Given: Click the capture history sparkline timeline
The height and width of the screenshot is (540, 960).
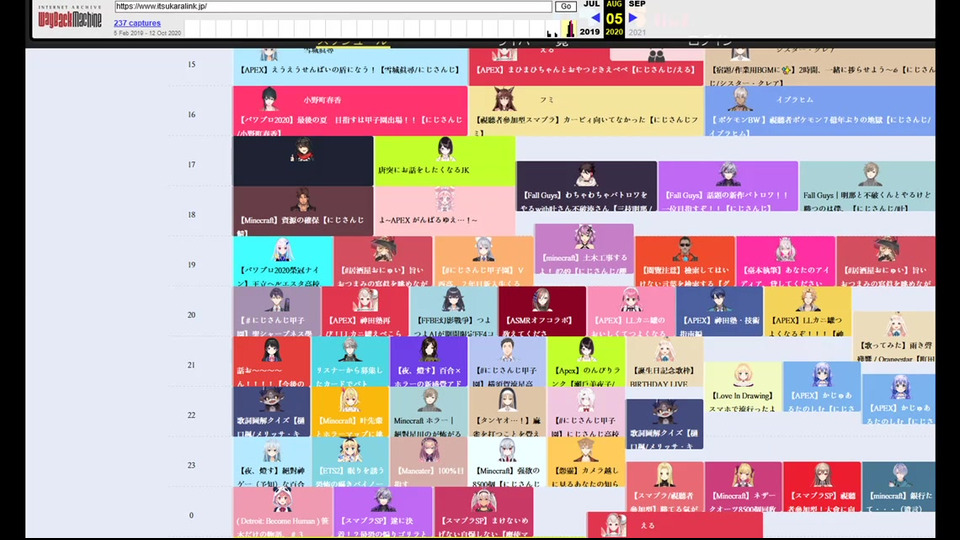Looking at the screenshot, I should pos(380,28).
